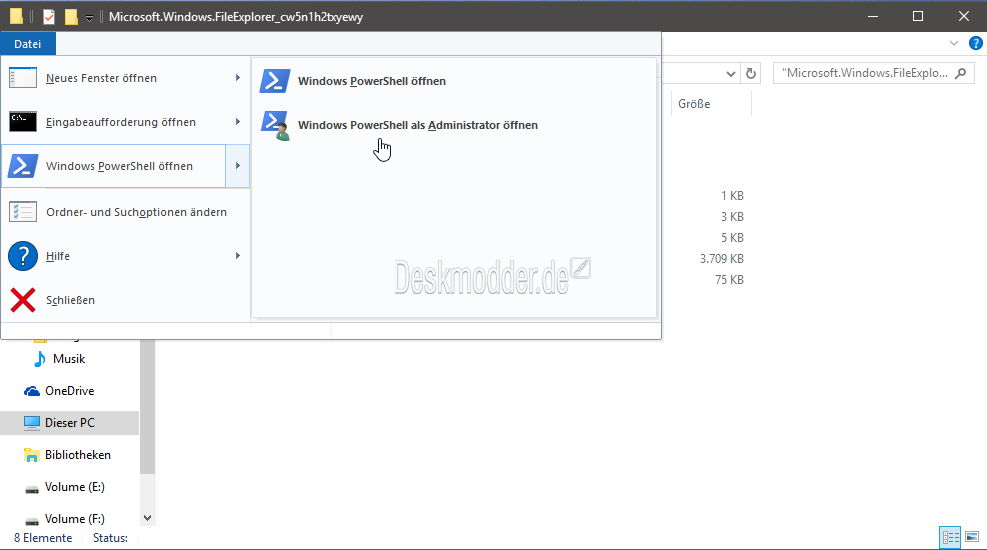987x550 pixels.
Task: Click the 3.709 KB size value
Action: coord(721,259)
